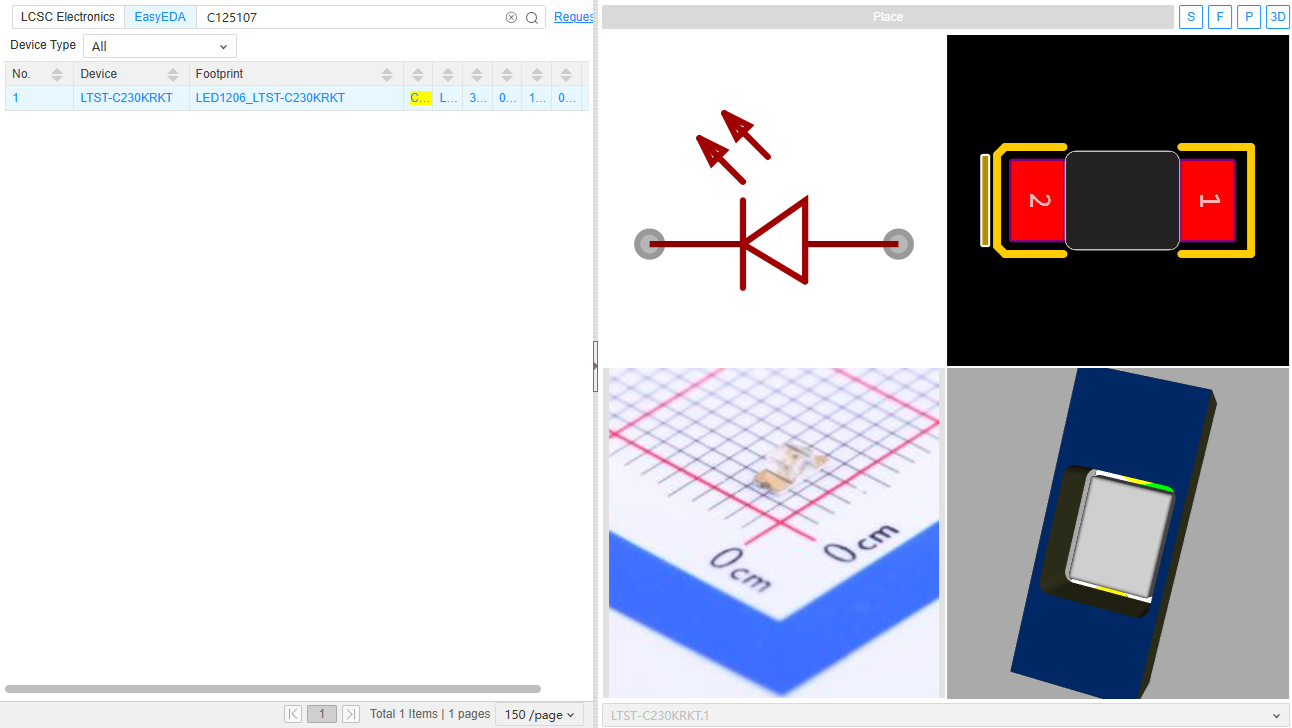Click the horizontal scrollbar under the table
The width and height of the screenshot is (1292, 728).
[273, 689]
